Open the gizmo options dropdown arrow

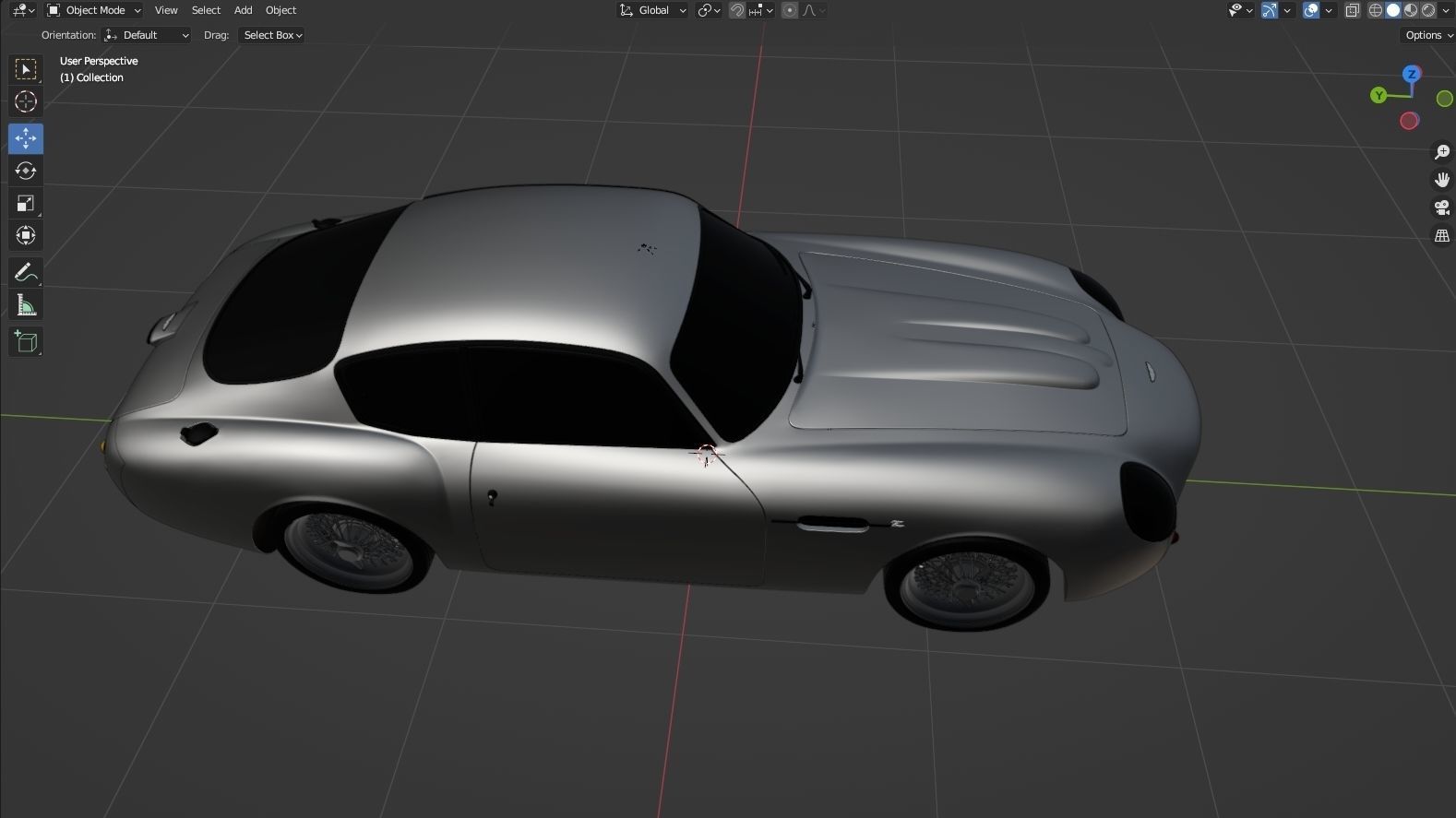coord(1287,10)
